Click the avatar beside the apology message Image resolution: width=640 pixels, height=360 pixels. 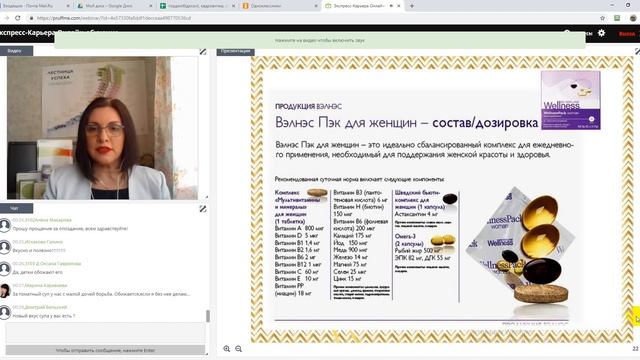[5, 225]
